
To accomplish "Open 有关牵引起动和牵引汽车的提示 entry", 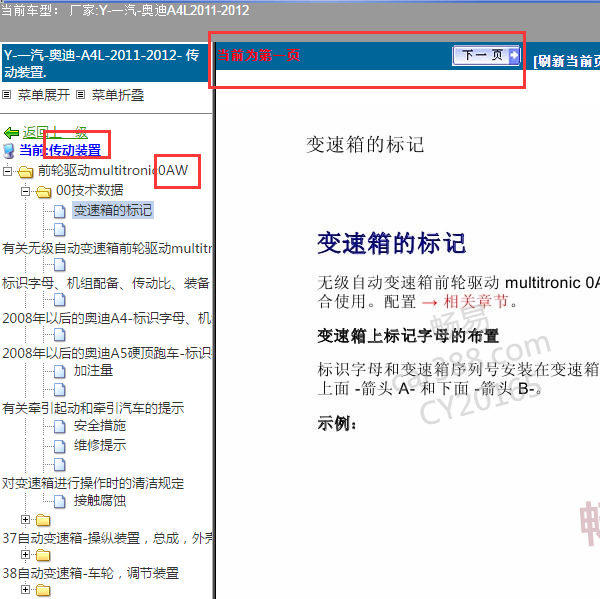I will [93, 408].
